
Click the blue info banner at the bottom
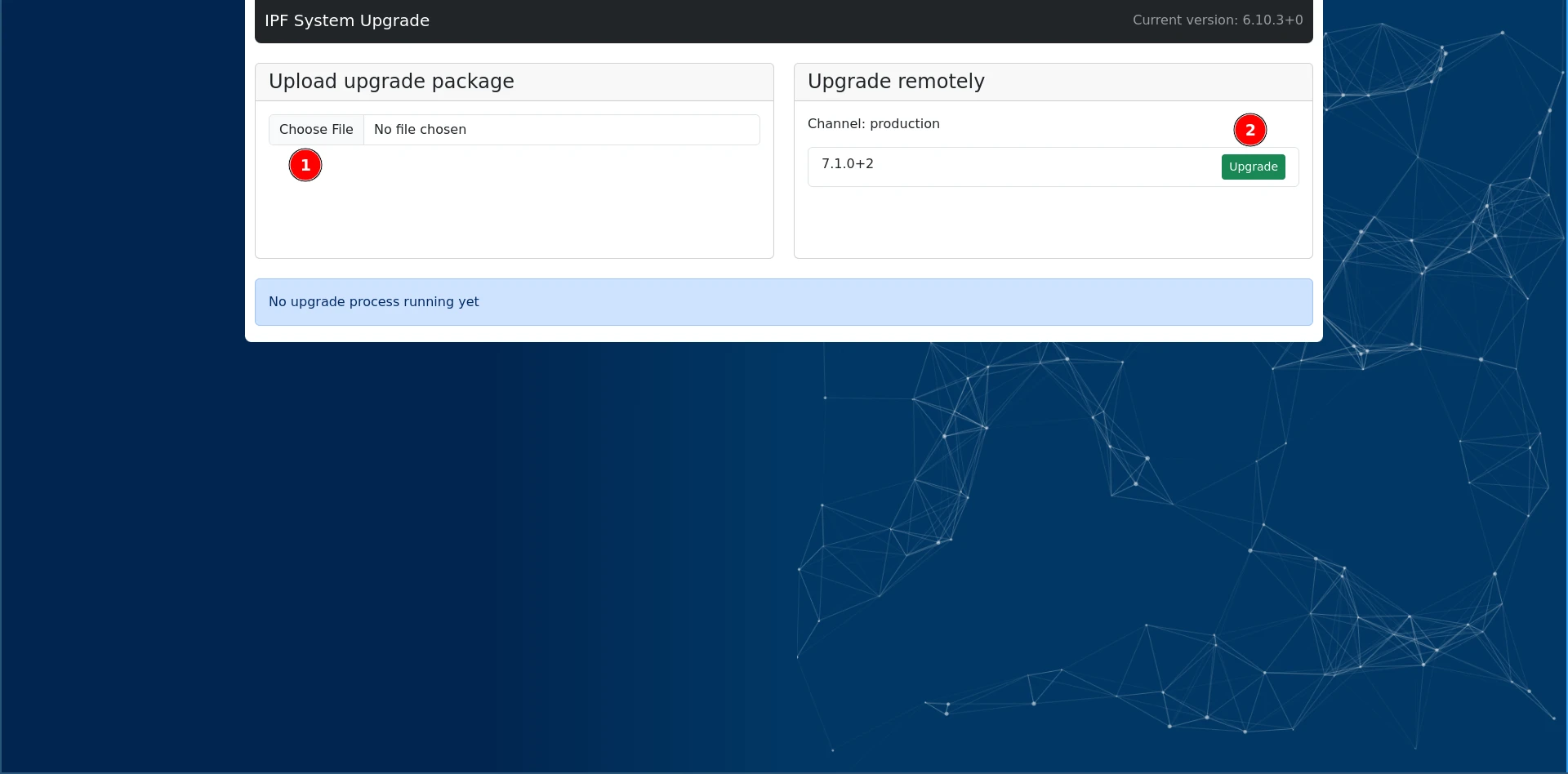click(x=783, y=301)
